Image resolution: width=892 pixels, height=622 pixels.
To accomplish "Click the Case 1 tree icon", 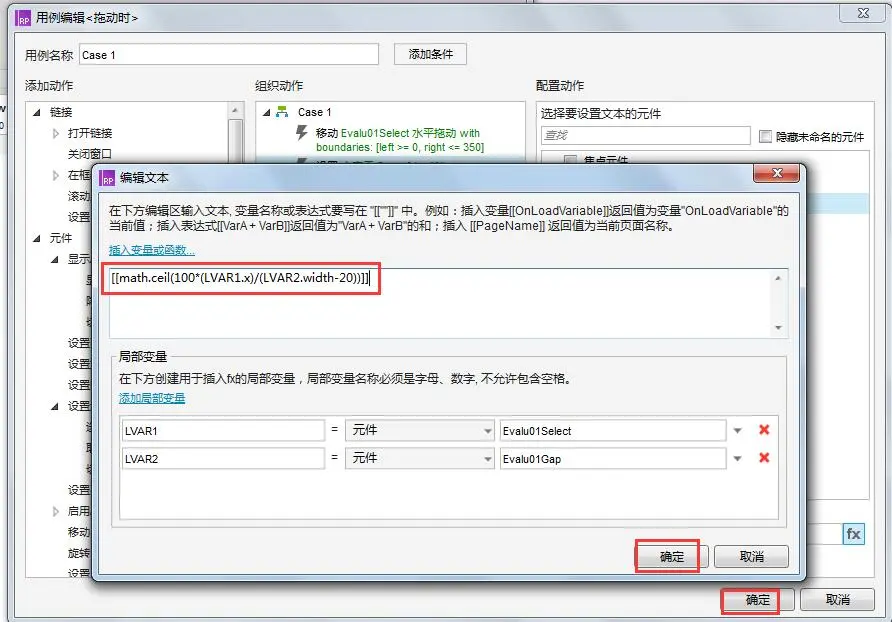I will [x=282, y=112].
